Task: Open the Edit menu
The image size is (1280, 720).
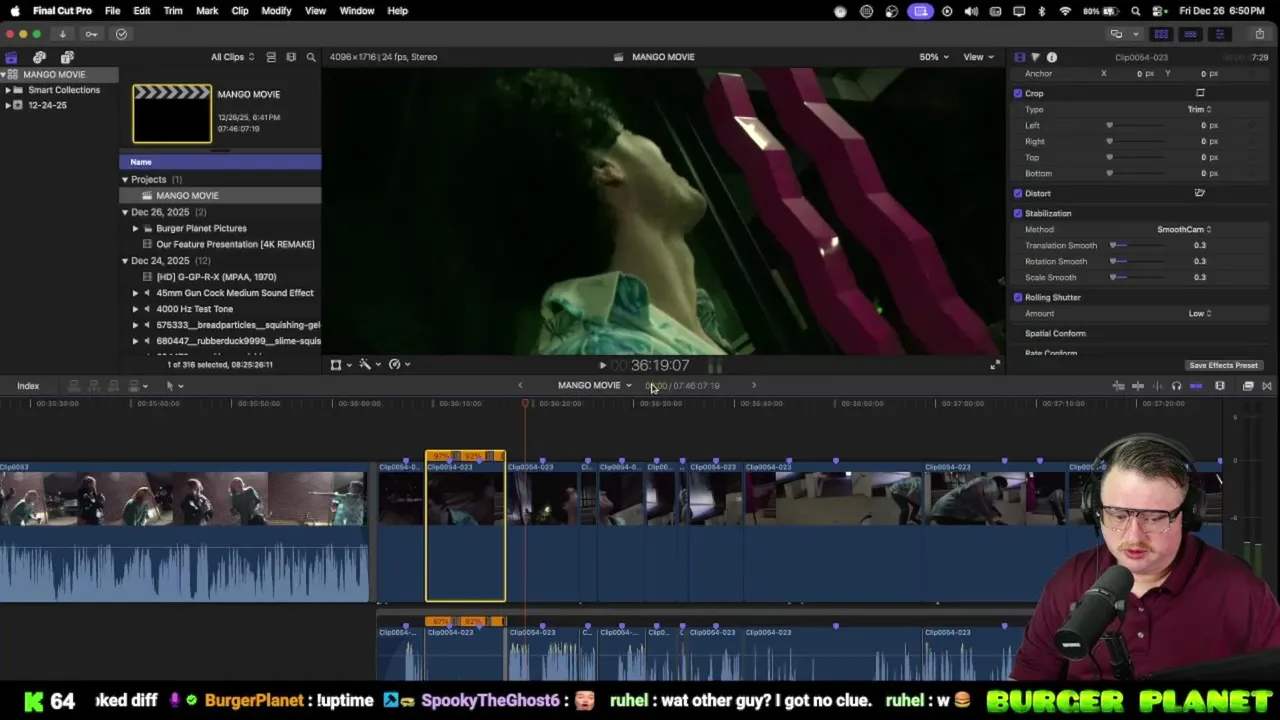Action: (142, 11)
